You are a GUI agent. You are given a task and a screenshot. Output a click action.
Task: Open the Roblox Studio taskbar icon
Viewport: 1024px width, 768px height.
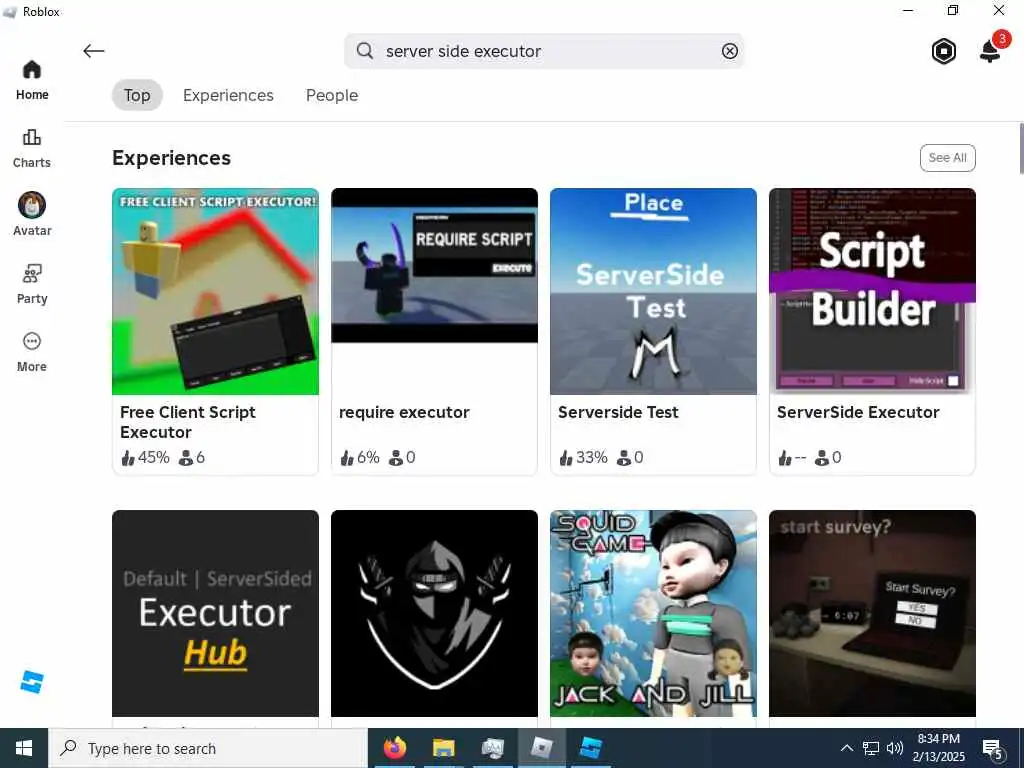(x=590, y=748)
